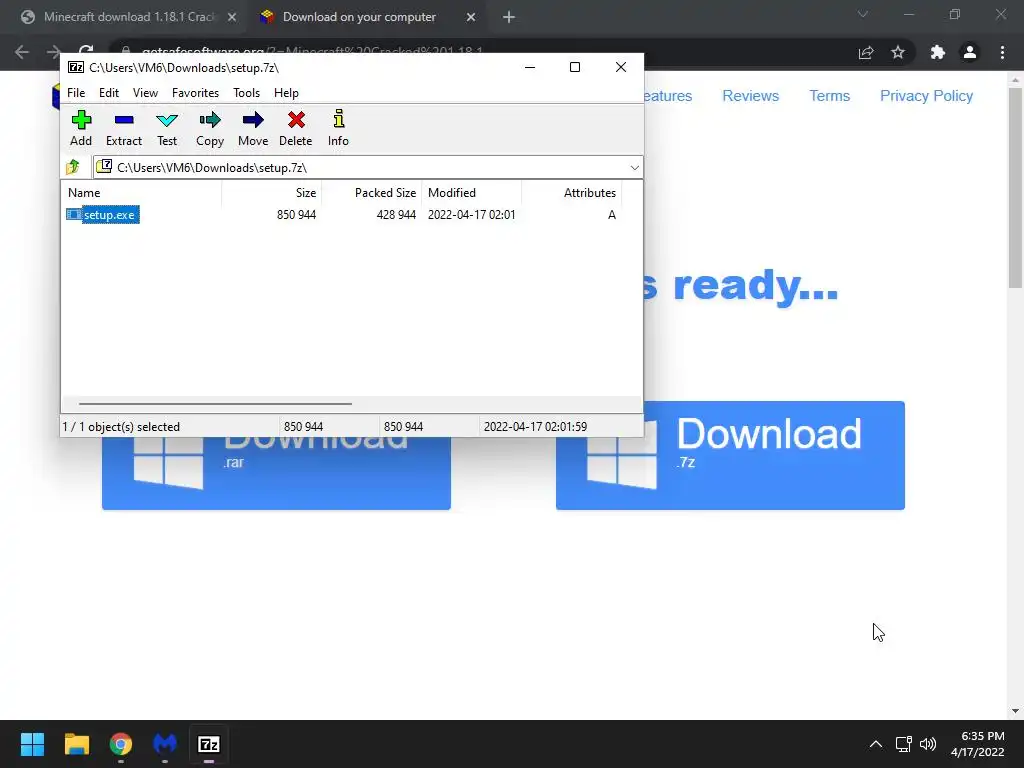Open the Chrome profile icon
The image size is (1024, 768).
(x=970, y=52)
